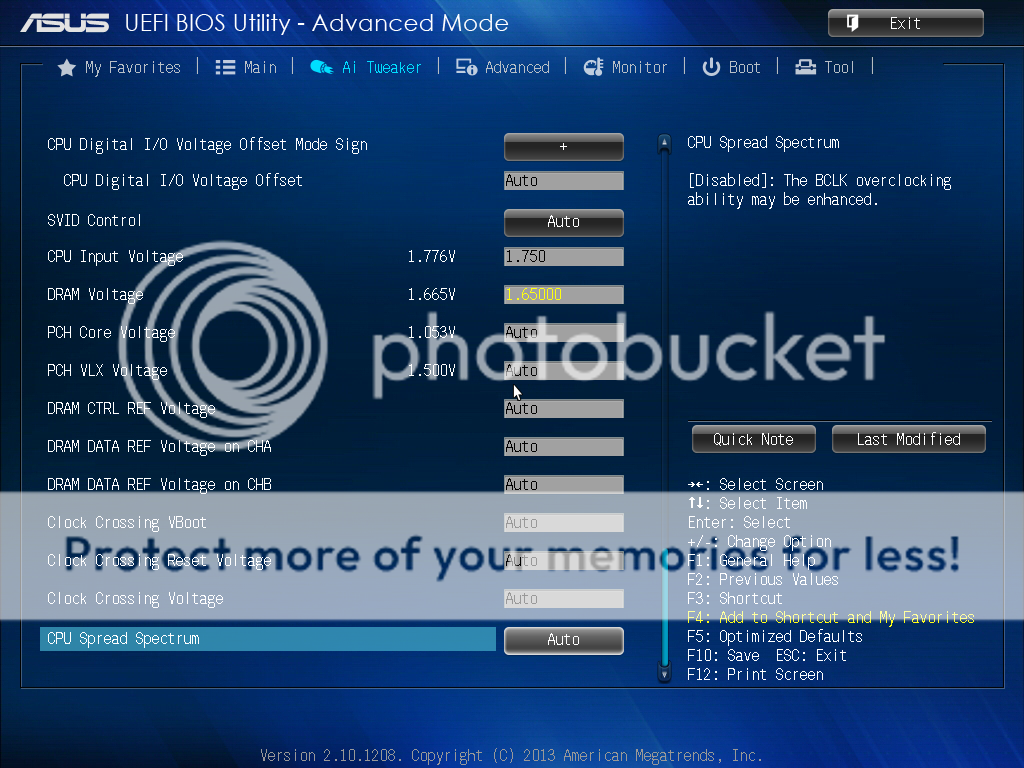This screenshot has width=1024, height=768.
Task: Click the Ai Tweaker swirl icon
Action: [x=321, y=68]
